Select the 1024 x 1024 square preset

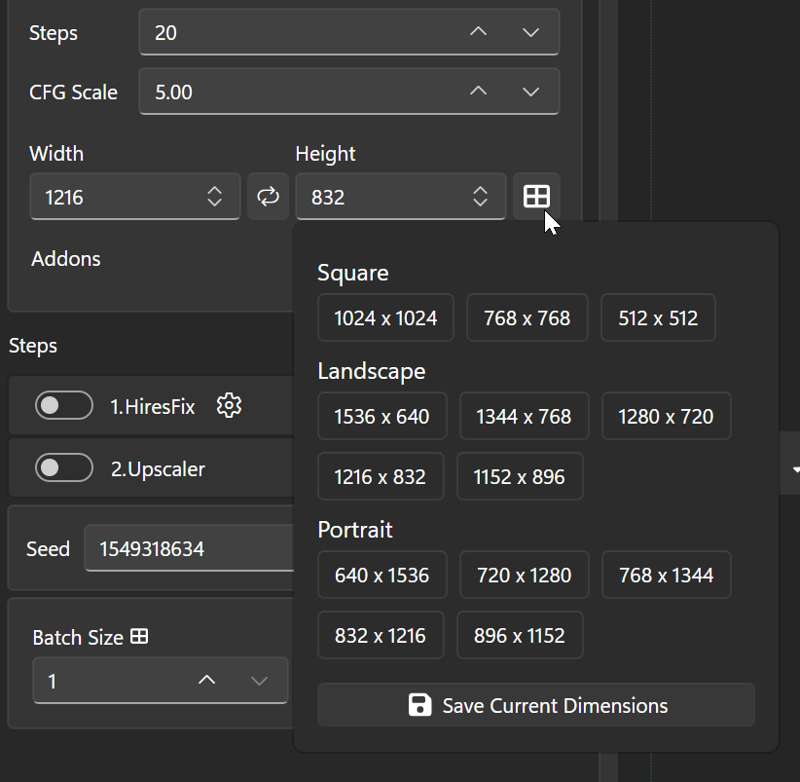tap(385, 318)
